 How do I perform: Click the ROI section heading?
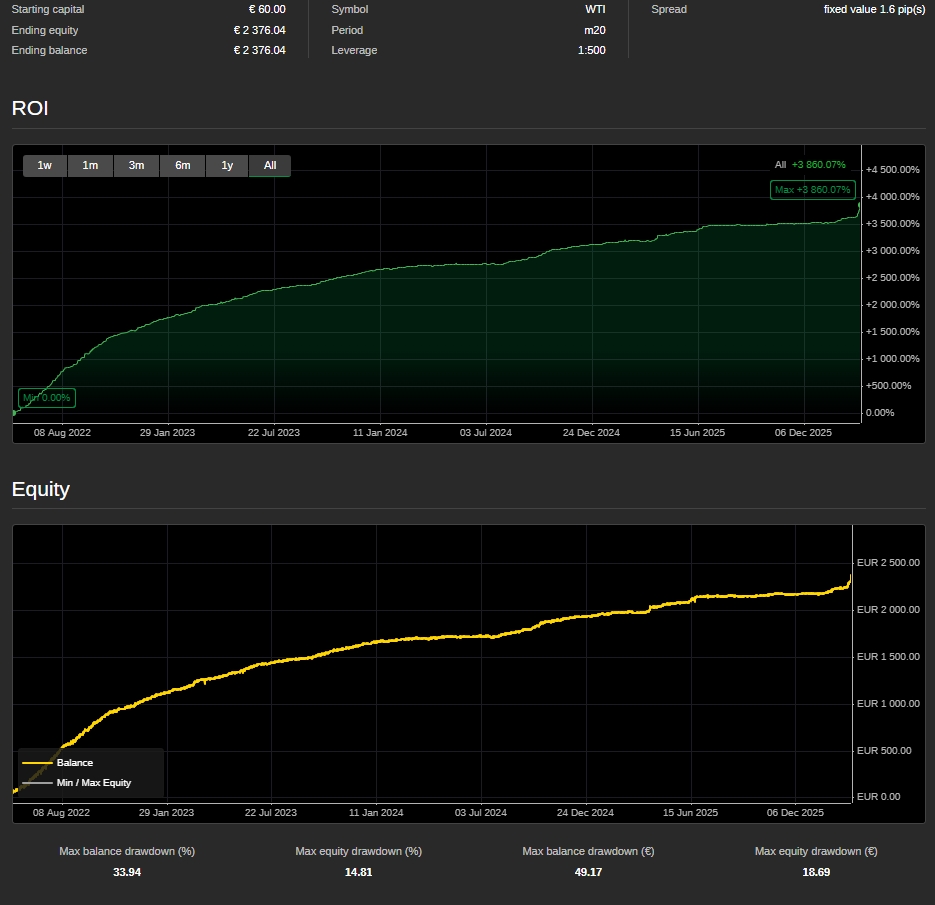point(29,108)
